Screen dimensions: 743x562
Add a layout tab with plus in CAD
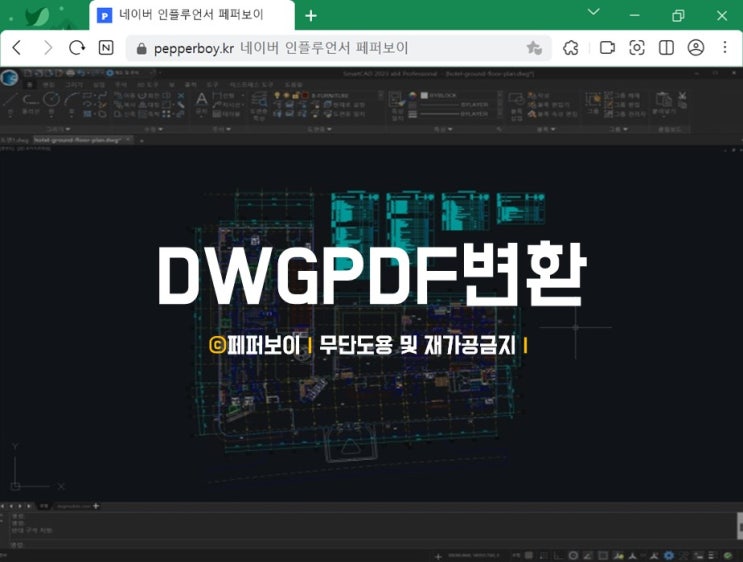coord(96,506)
